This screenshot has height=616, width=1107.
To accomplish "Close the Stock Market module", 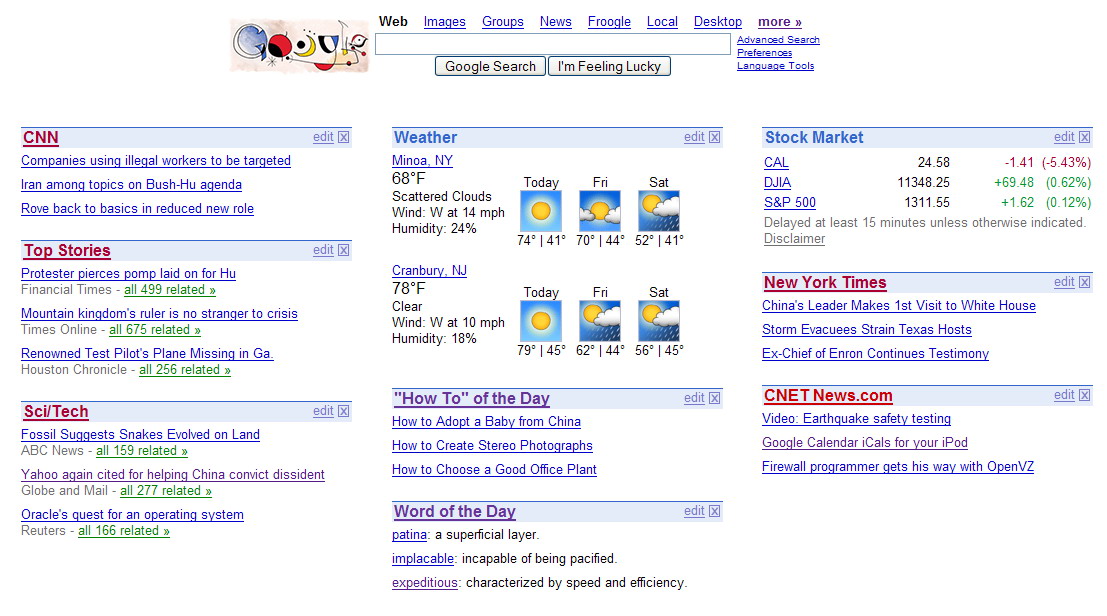I will pos(1085,137).
